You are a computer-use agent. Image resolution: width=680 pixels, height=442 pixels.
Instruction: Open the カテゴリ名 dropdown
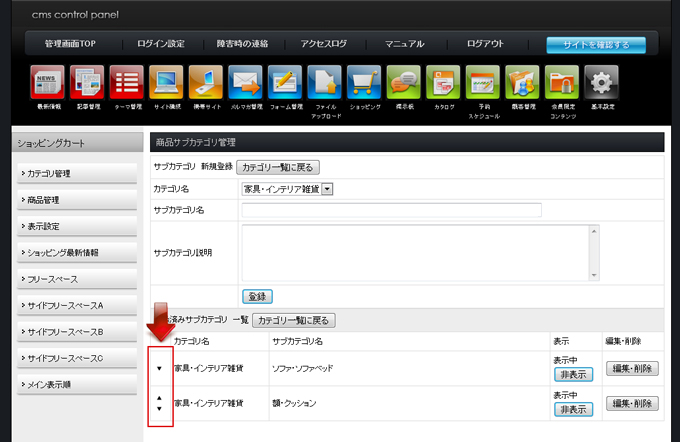[327, 187]
